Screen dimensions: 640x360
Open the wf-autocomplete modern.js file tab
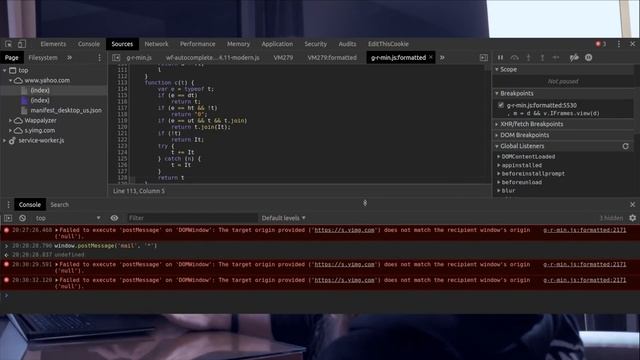pos(212,58)
